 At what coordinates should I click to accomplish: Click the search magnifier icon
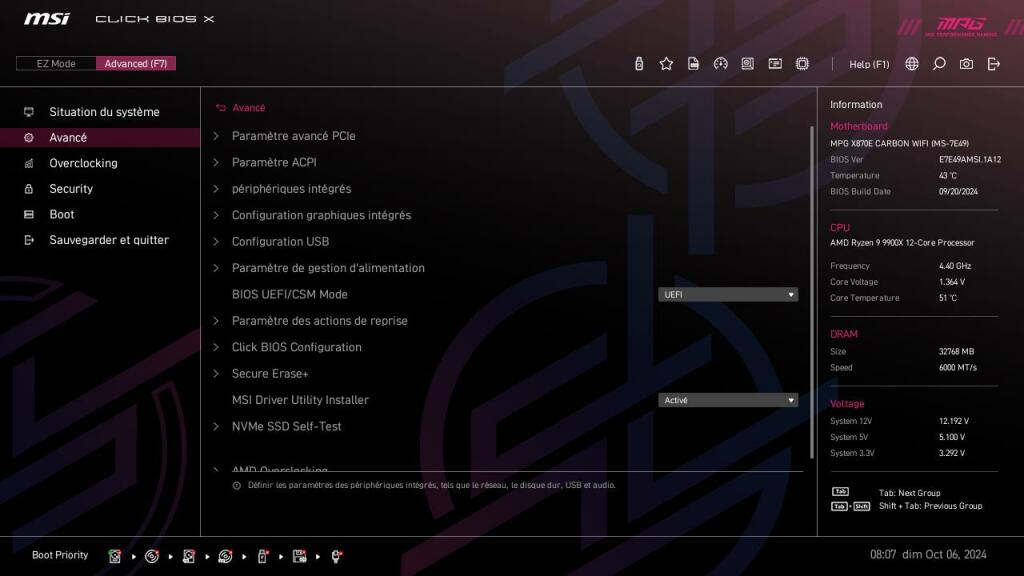tap(938, 63)
